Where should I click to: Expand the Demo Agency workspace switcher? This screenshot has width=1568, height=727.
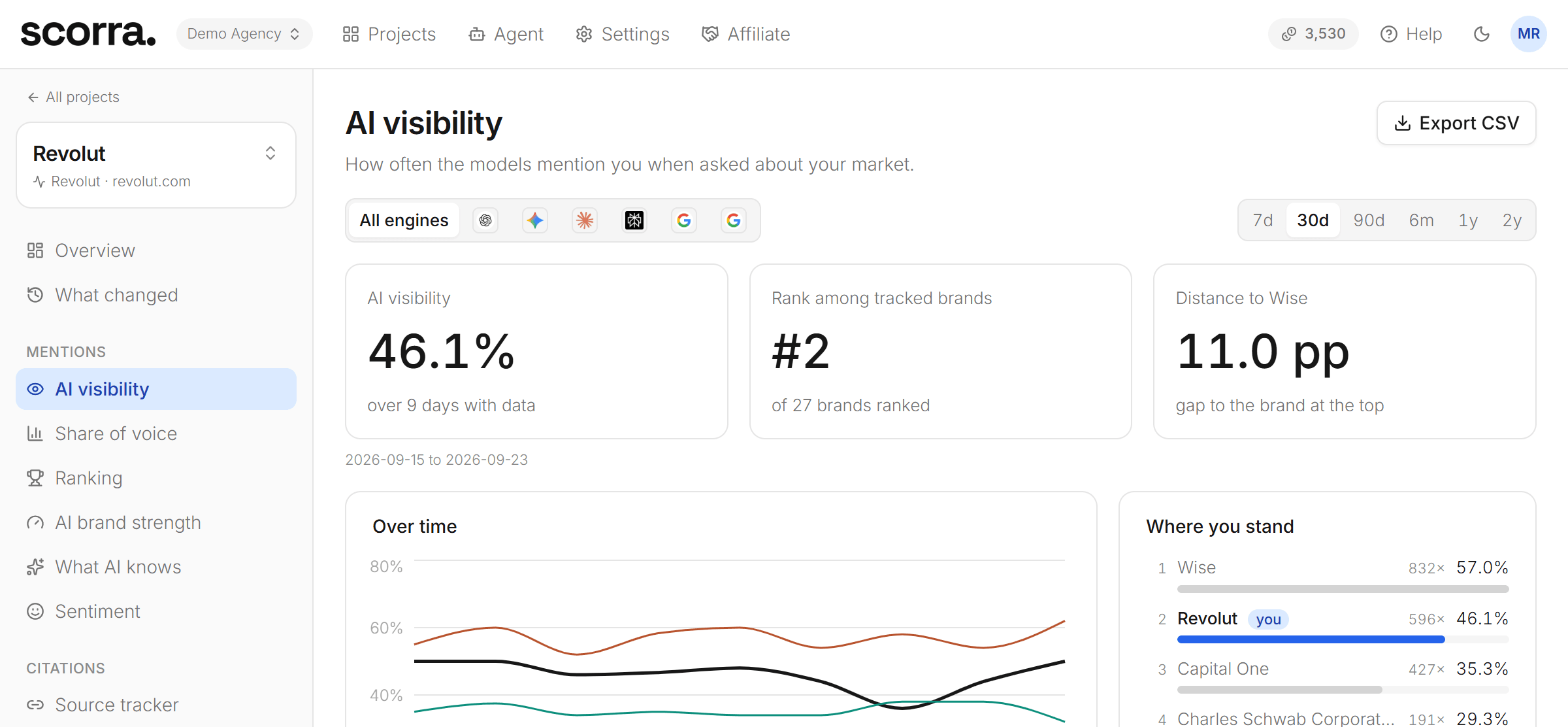pos(244,34)
